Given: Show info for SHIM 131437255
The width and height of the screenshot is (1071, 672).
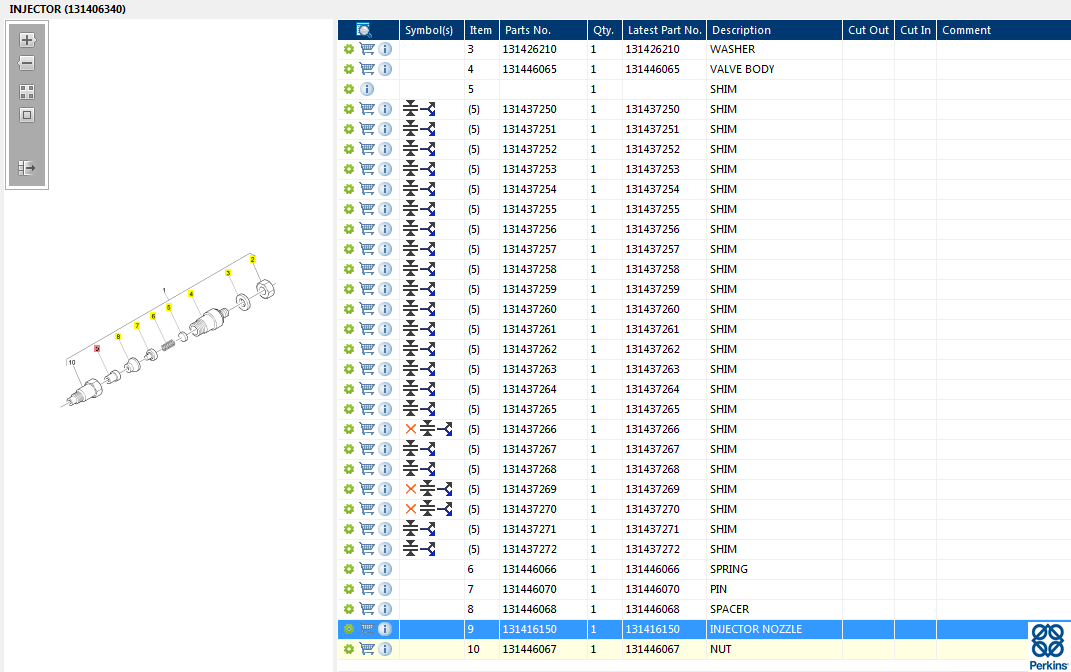Looking at the screenshot, I should [385, 209].
